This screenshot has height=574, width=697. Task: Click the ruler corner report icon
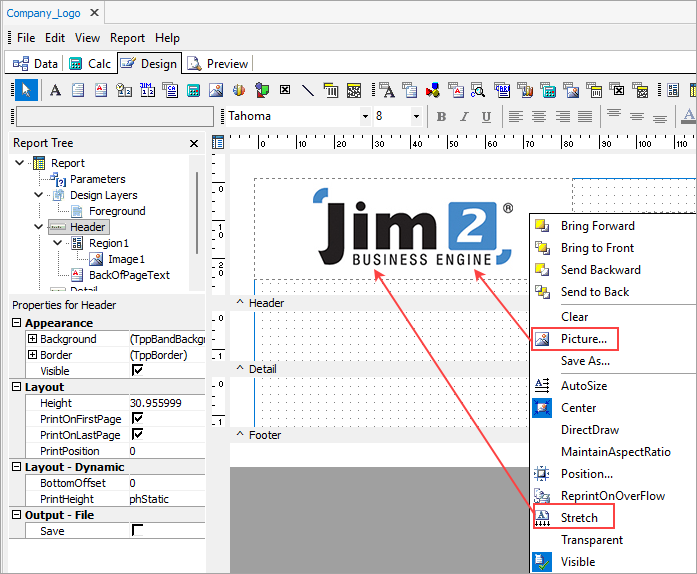[218, 143]
